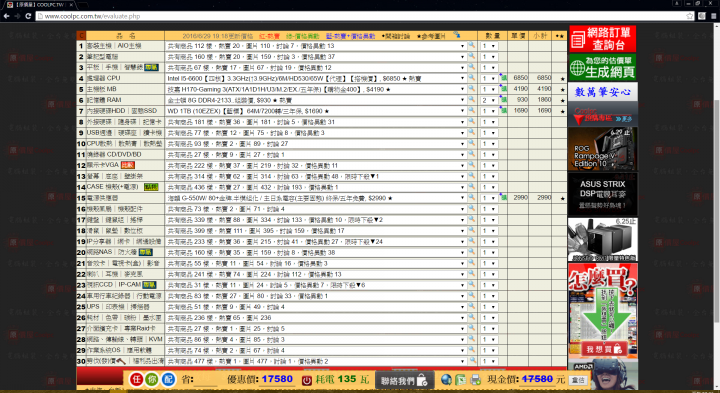Click the green 你 circle icon
The width and height of the screenshot is (720, 393).
[x=152, y=379]
